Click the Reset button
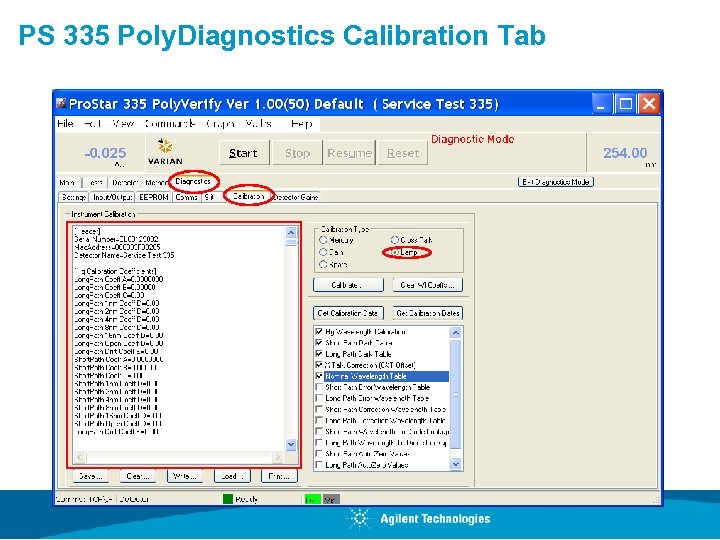 [x=403, y=153]
